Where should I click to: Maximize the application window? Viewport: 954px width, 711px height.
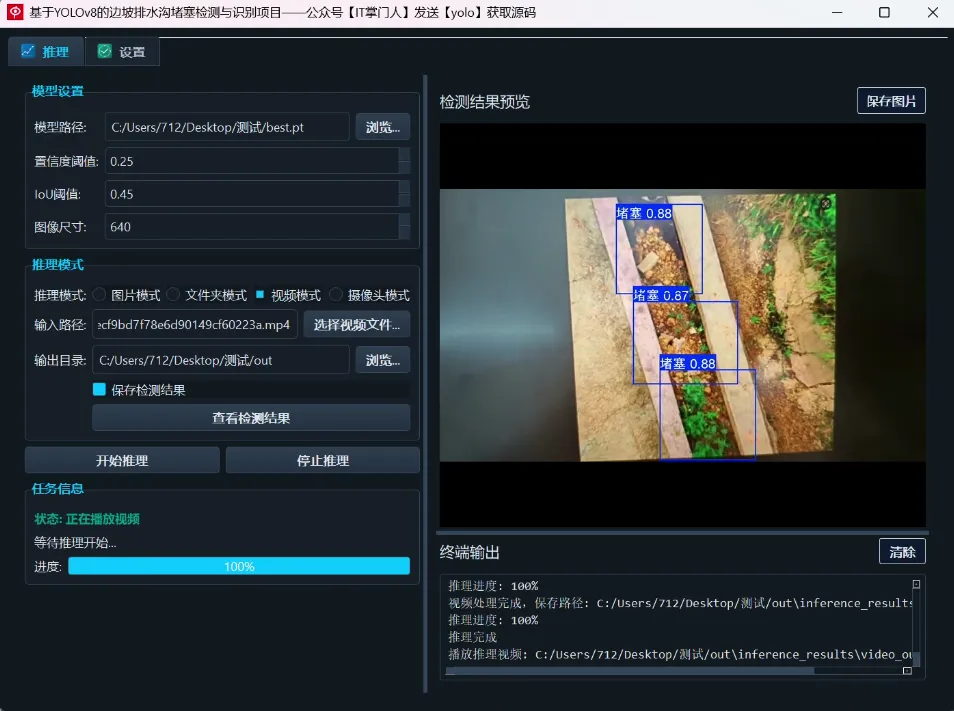click(885, 12)
